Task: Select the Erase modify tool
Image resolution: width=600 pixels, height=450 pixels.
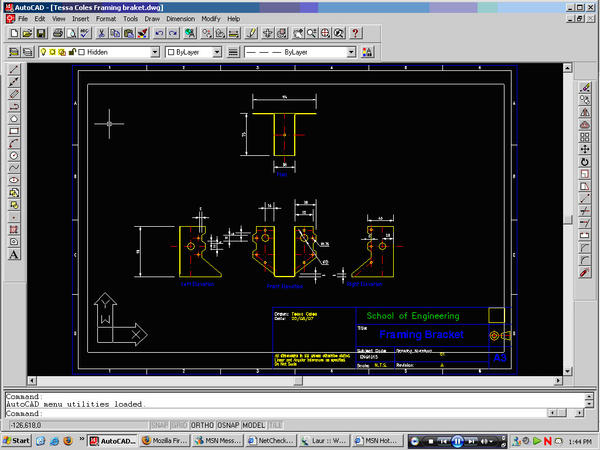Action: pyautogui.click(x=584, y=88)
